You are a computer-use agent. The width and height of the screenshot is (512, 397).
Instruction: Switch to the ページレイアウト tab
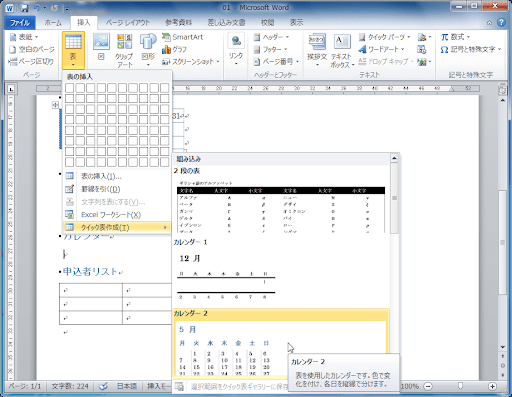click(x=128, y=23)
